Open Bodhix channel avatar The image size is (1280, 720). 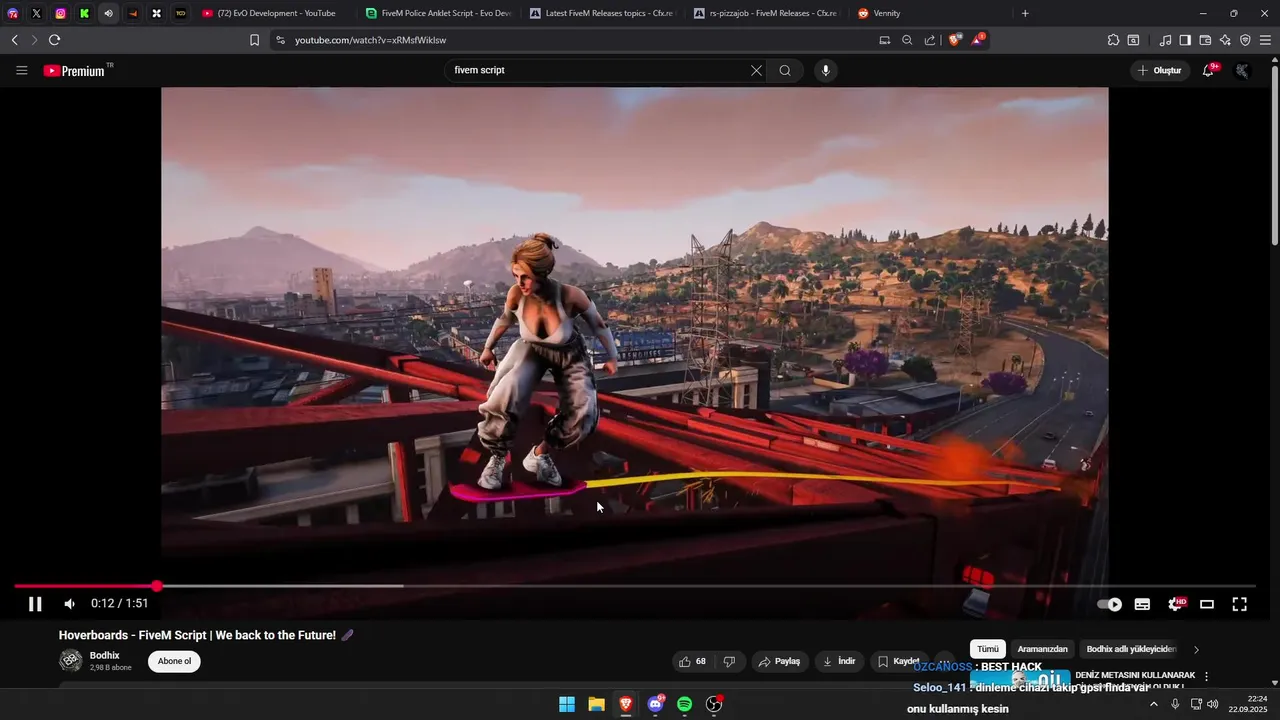[71, 661]
